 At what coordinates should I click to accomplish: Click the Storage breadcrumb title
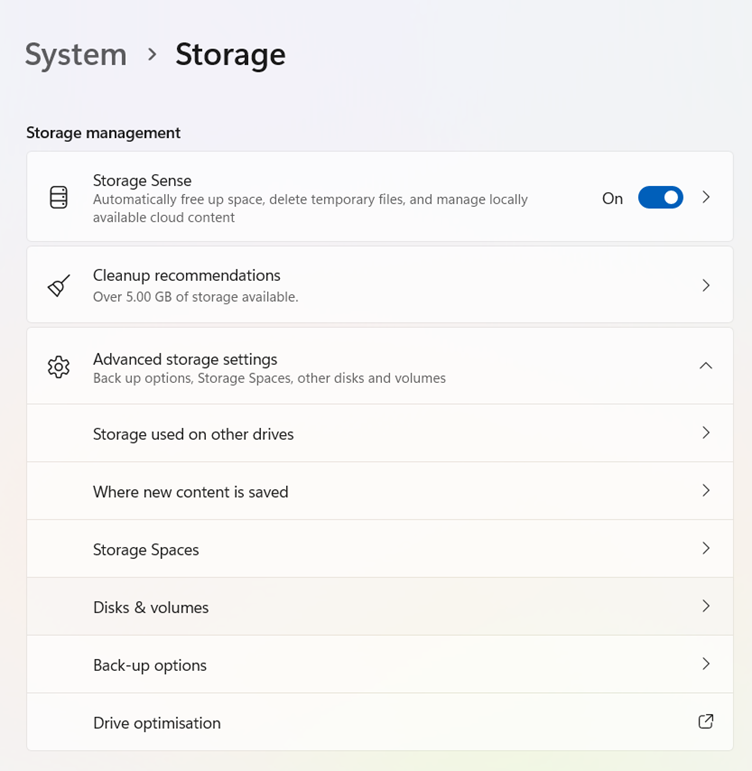pos(230,55)
